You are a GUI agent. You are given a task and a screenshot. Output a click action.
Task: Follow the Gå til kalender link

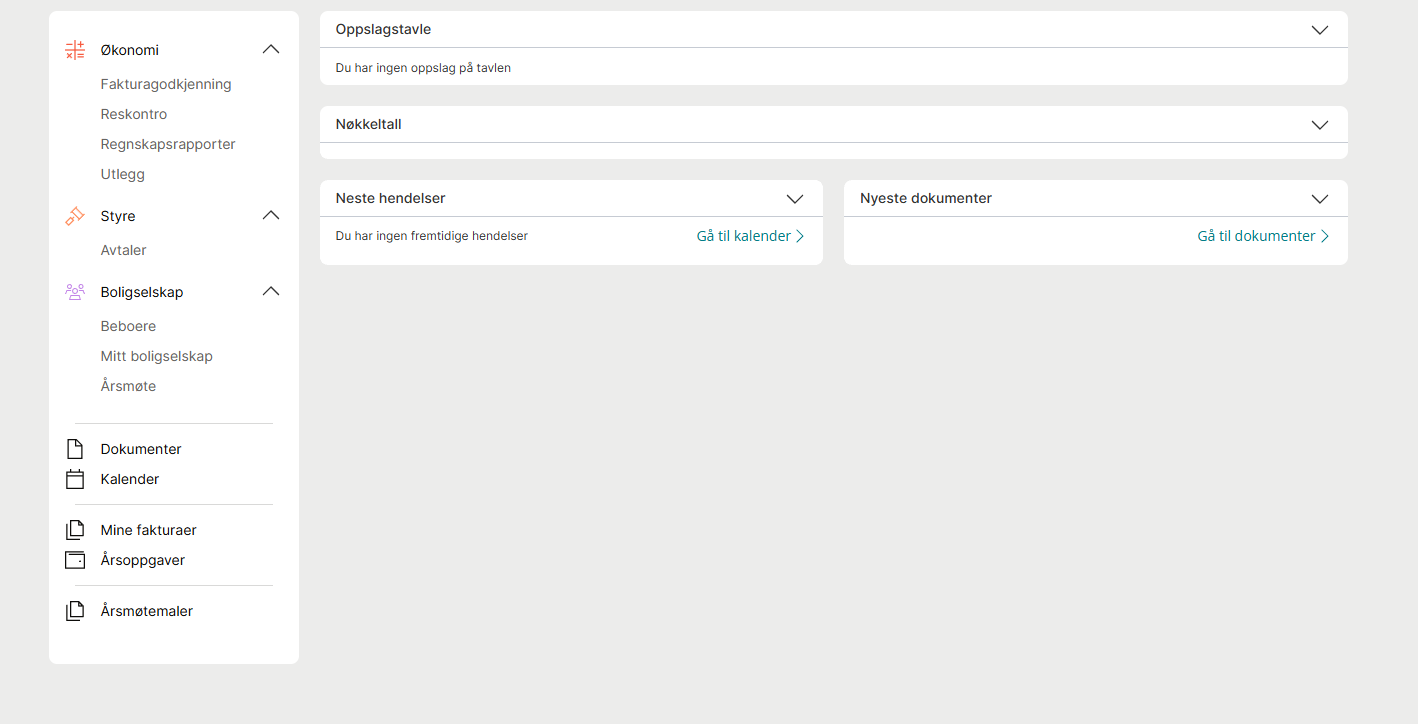coord(750,236)
